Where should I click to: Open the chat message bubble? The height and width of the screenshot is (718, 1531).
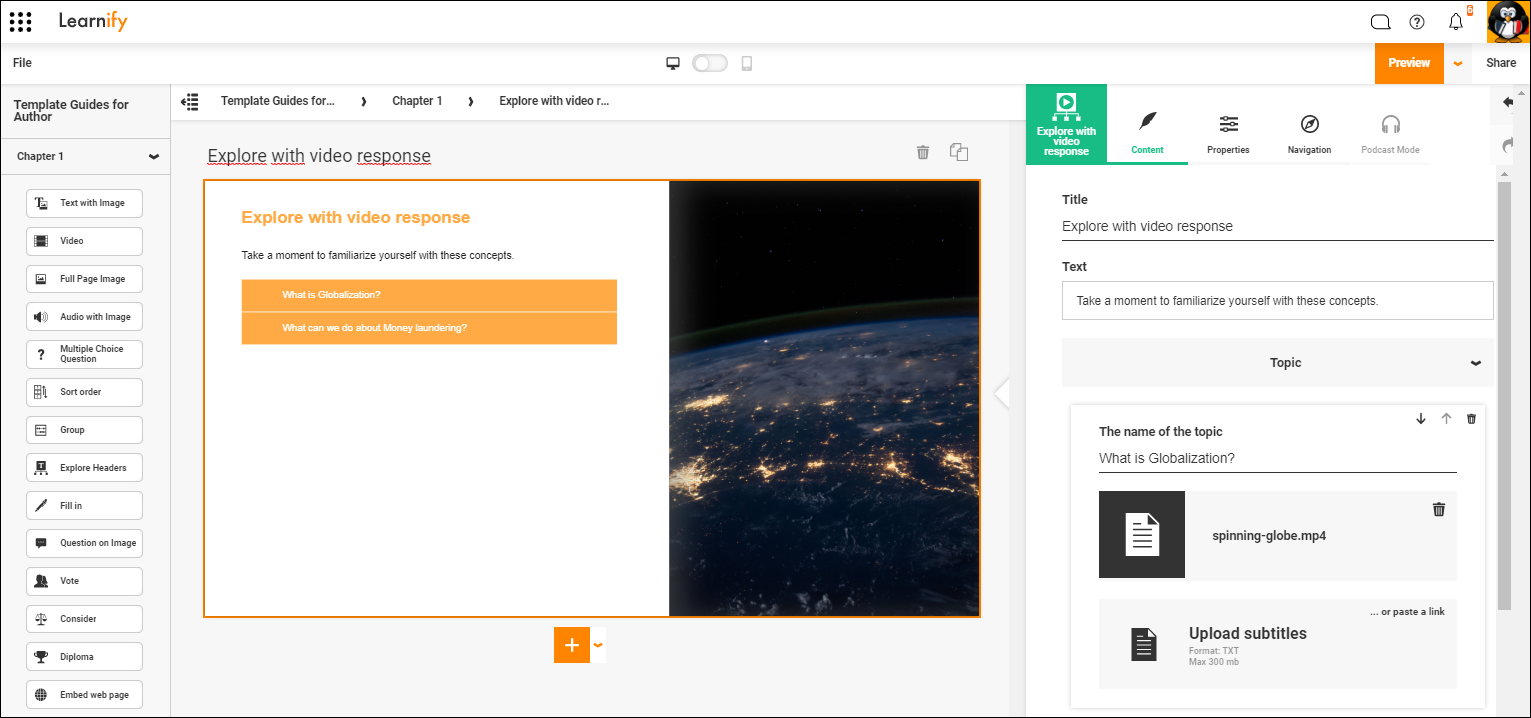point(1380,21)
